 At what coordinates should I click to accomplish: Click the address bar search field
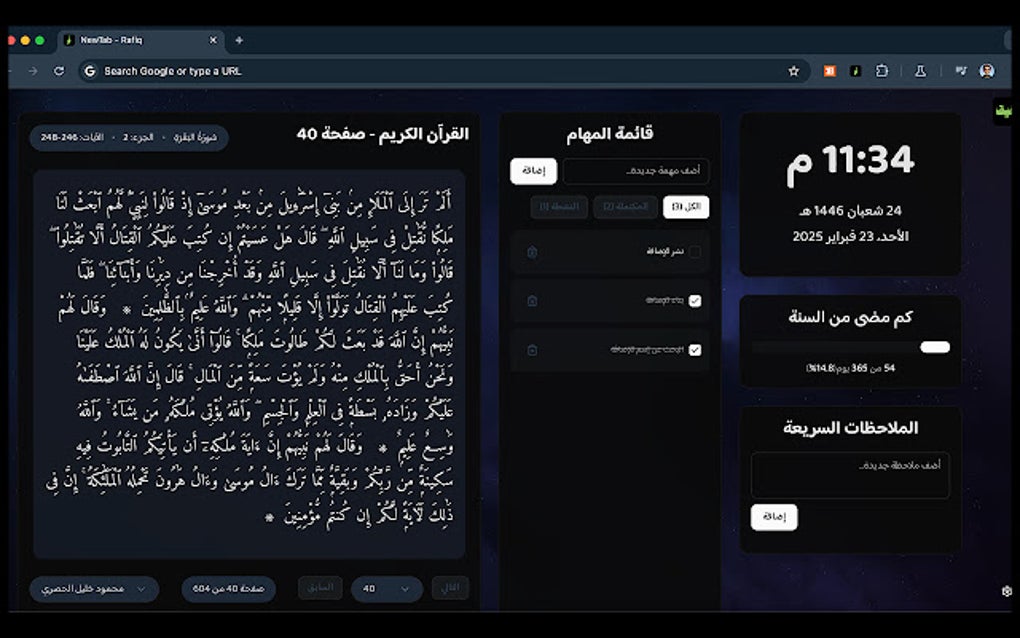coord(442,71)
